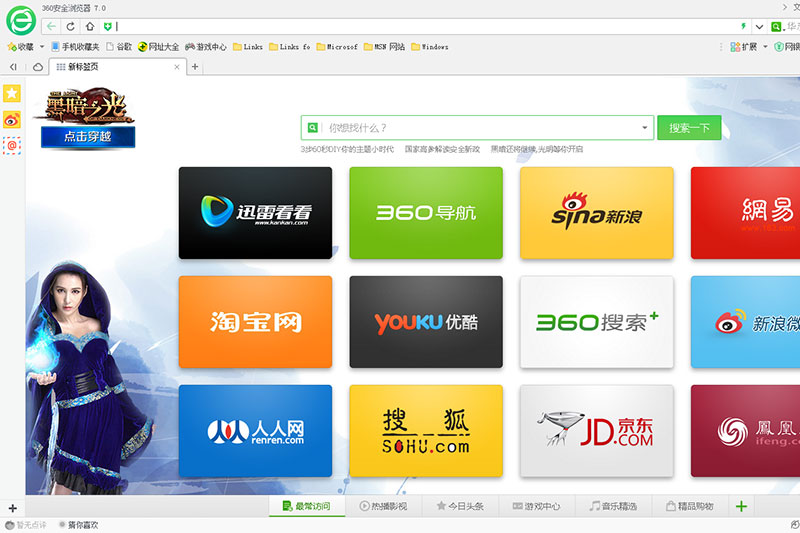Open the yellow star favorites sidebar icon
Viewport: 800px width, 533px height.
pyautogui.click(x=12, y=93)
